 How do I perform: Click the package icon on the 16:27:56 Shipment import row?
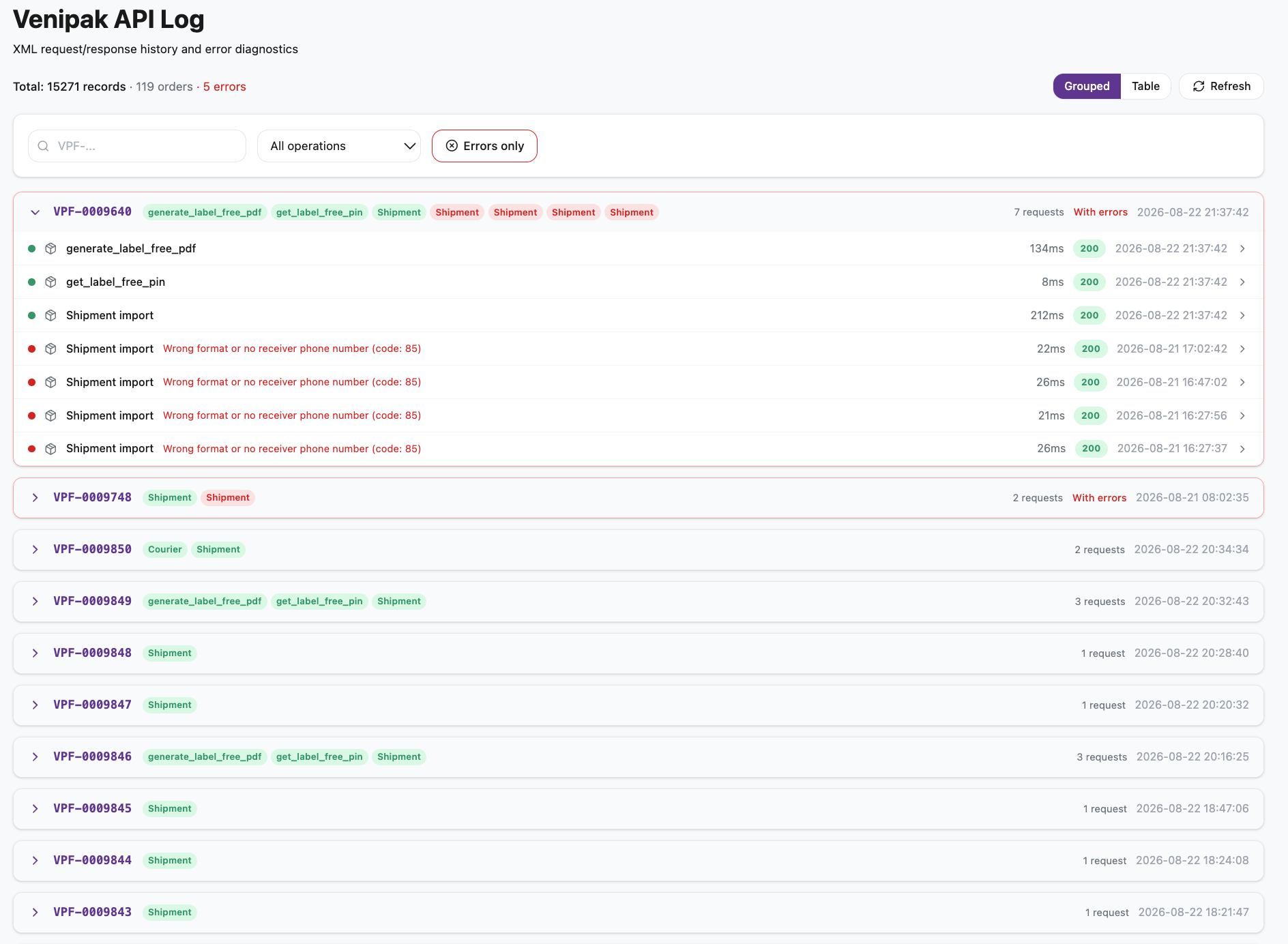pyautogui.click(x=50, y=415)
